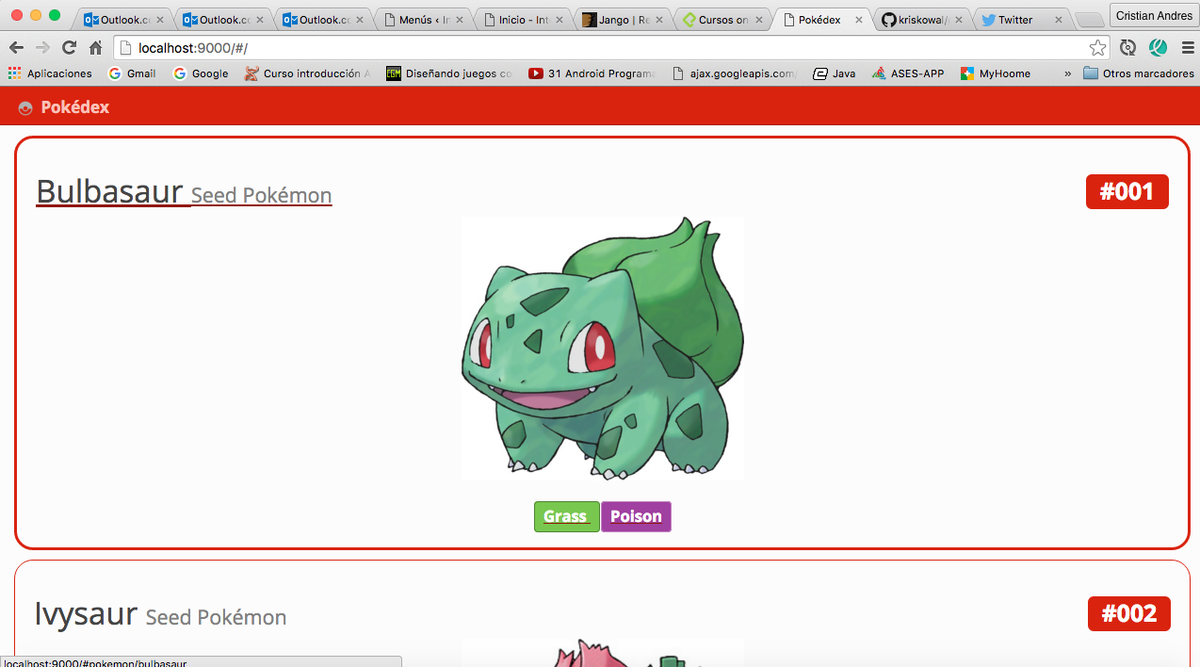
Task: Open the browser home page icon
Action: pyautogui.click(x=96, y=47)
